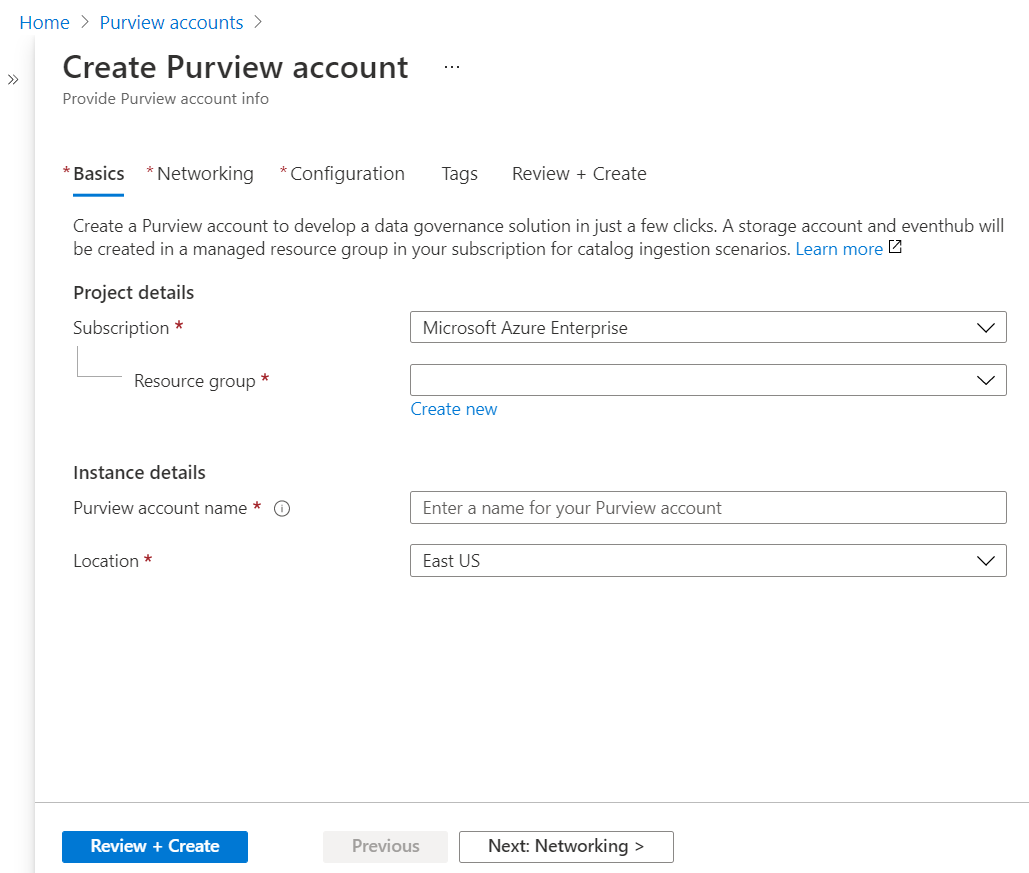
Task: Open the Subscription dropdown
Action: coord(708,328)
